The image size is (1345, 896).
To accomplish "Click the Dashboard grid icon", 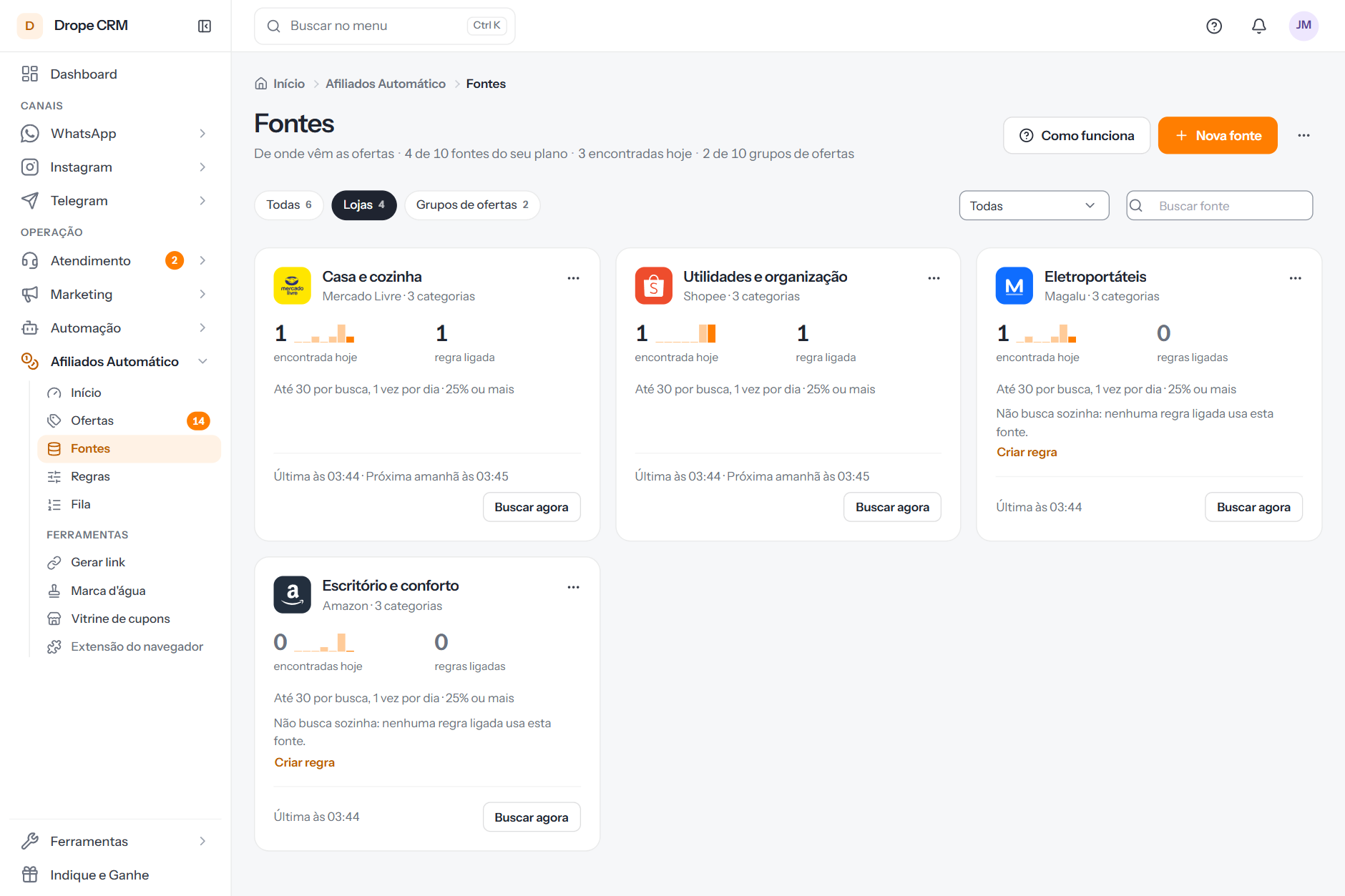I will tap(30, 74).
